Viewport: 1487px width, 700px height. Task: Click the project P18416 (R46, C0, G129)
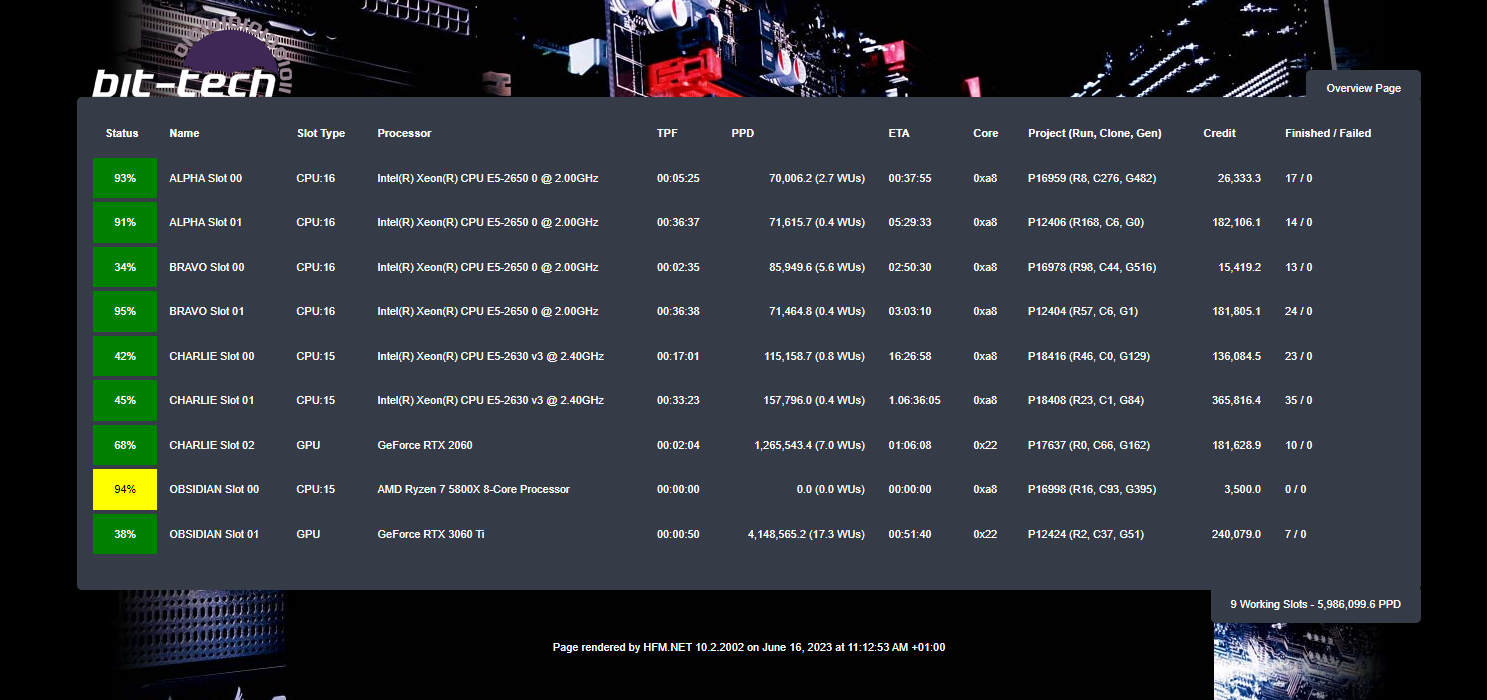pyautogui.click(x=1089, y=356)
